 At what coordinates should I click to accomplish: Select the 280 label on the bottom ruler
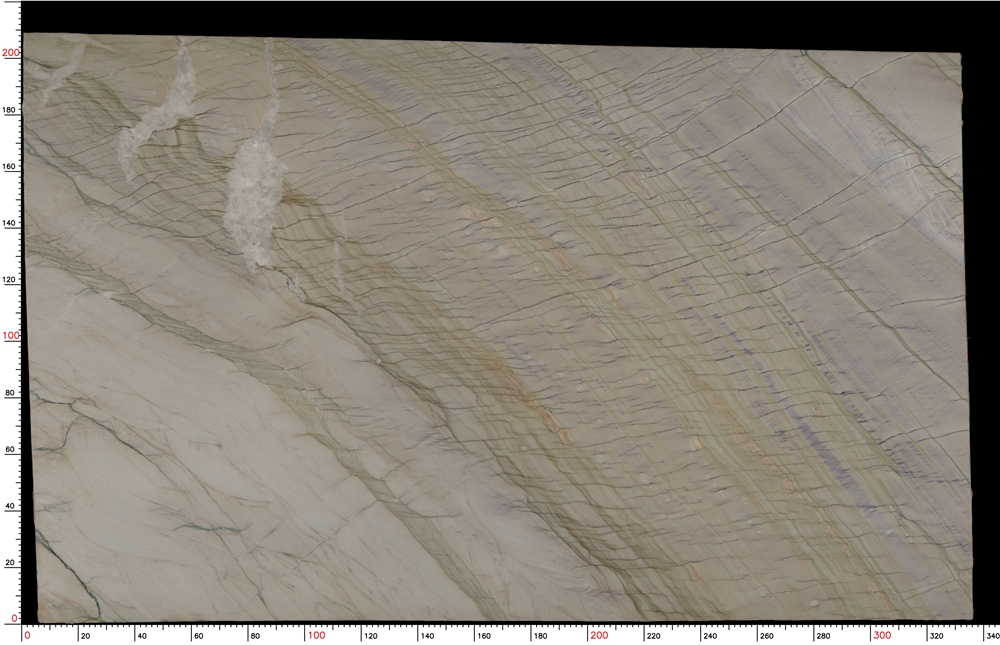(823, 636)
